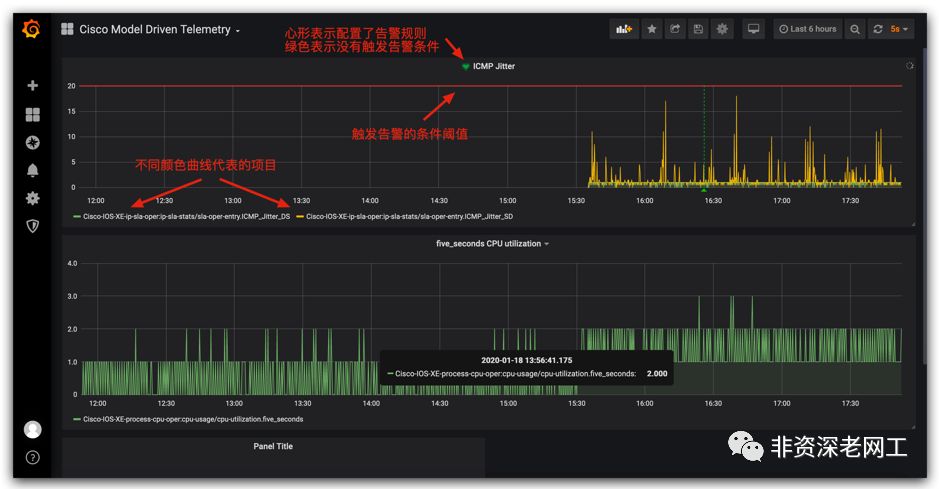Toggle the cycle view mode monitor icon

coord(753,29)
